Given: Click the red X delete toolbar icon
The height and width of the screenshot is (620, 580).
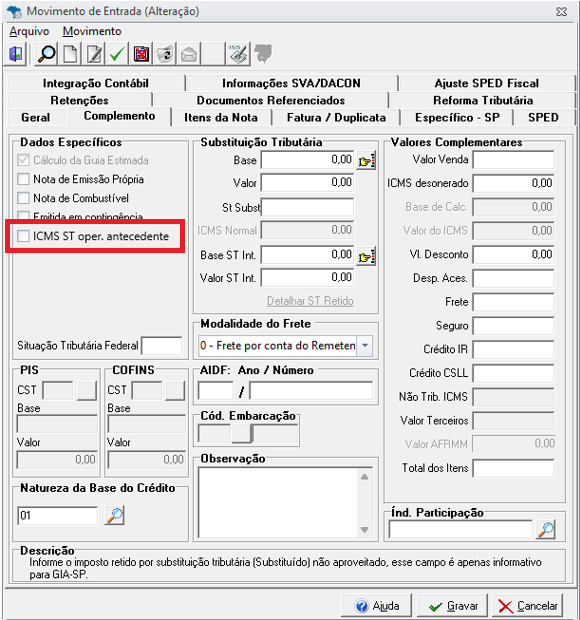Looking at the screenshot, I should (141, 54).
